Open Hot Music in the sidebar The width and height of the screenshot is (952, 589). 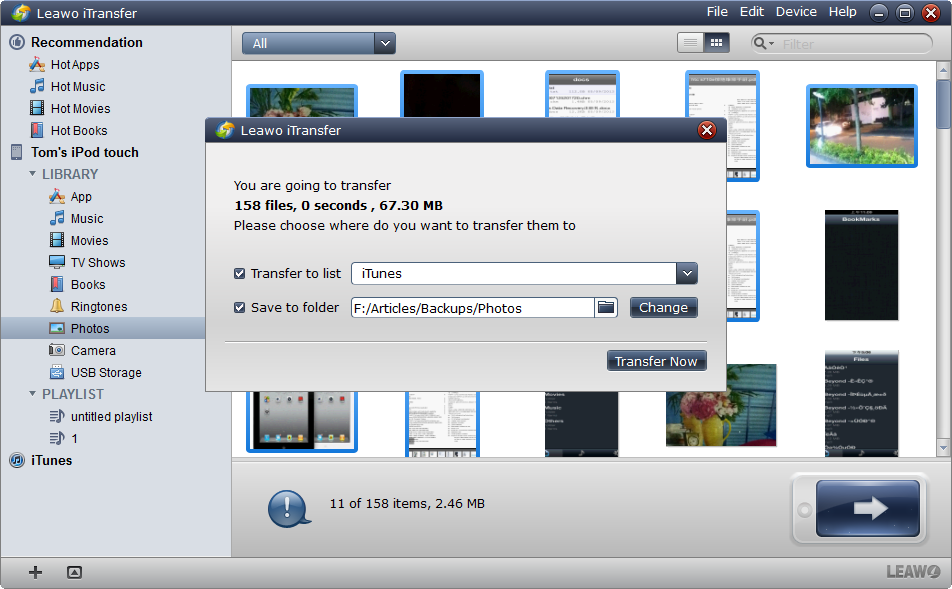tap(77, 86)
